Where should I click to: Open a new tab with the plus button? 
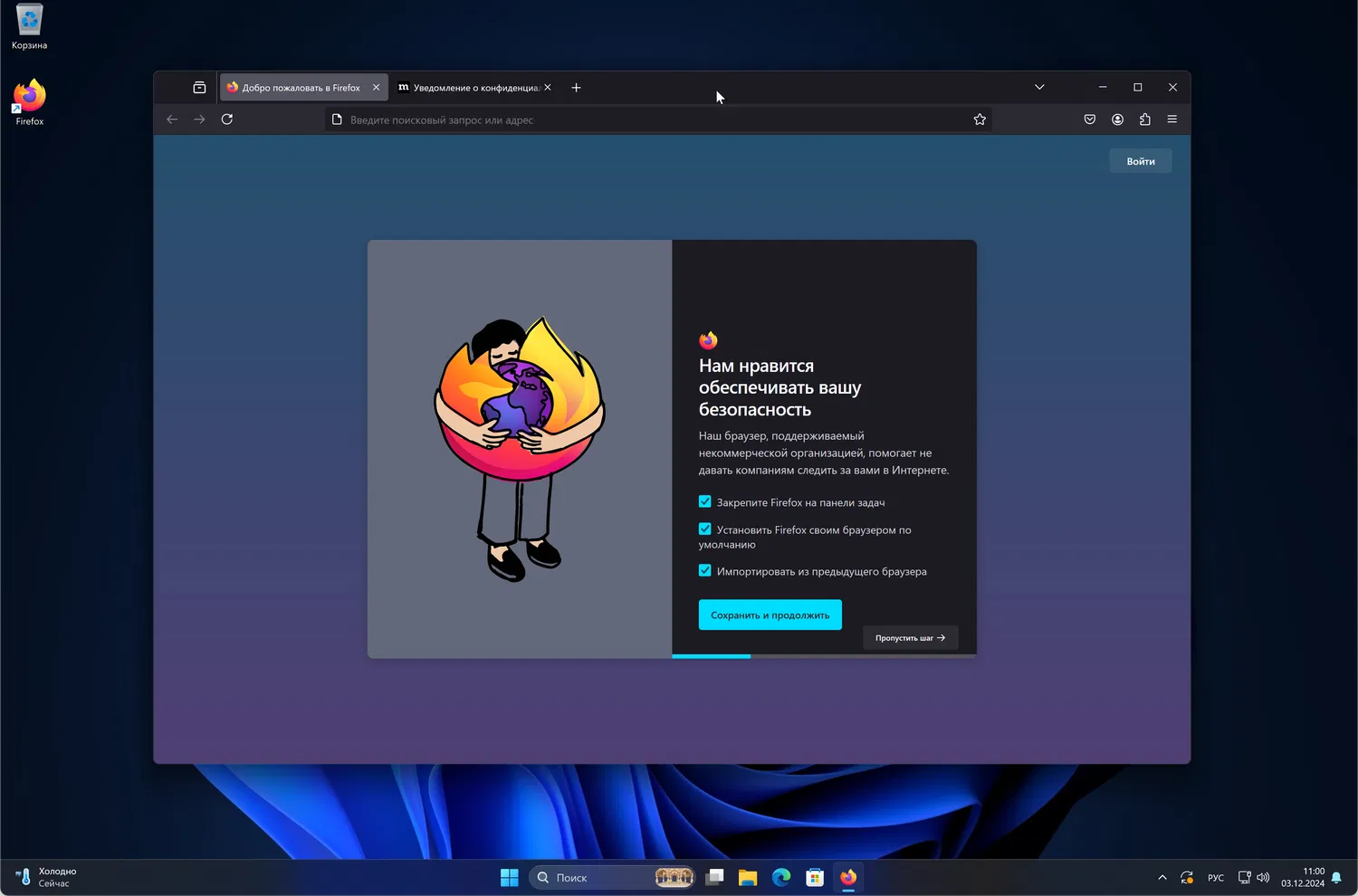click(576, 88)
